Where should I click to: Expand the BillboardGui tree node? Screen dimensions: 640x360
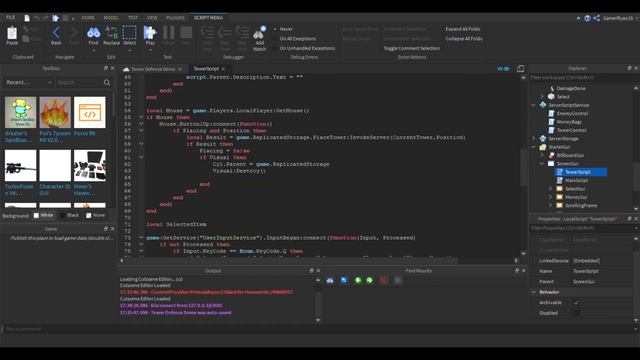[x=542, y=155]
